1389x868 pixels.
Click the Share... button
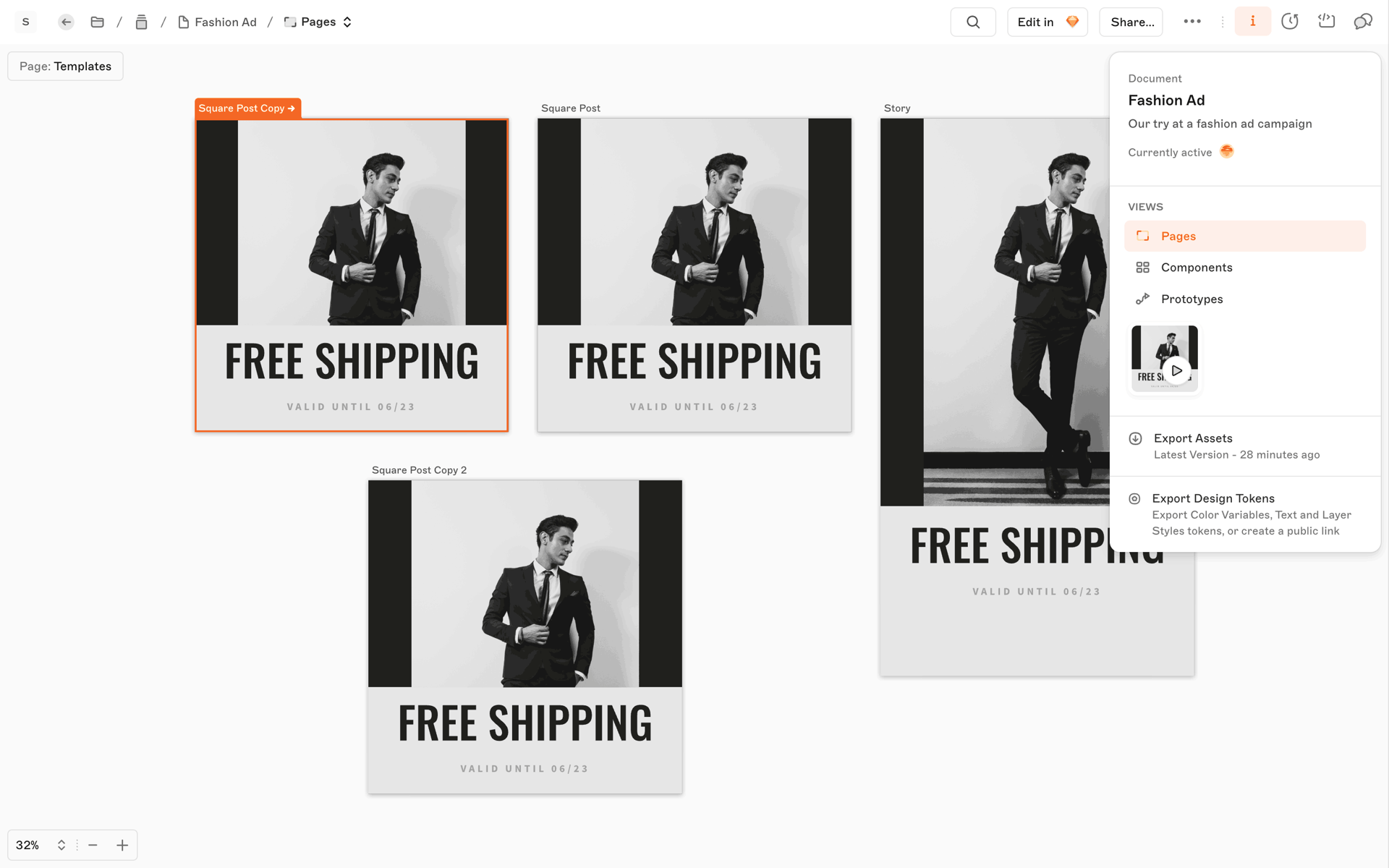tap(1131, 22)
